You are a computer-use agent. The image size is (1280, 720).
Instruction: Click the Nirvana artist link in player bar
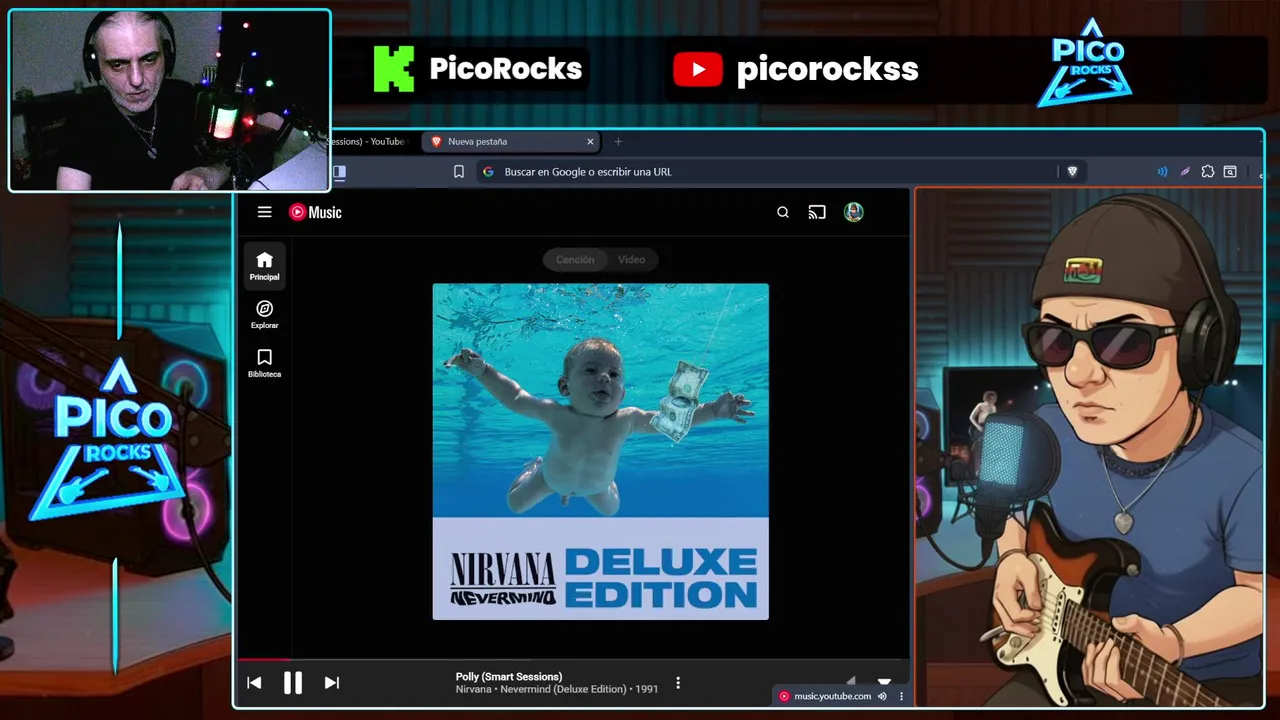point(473,689)
